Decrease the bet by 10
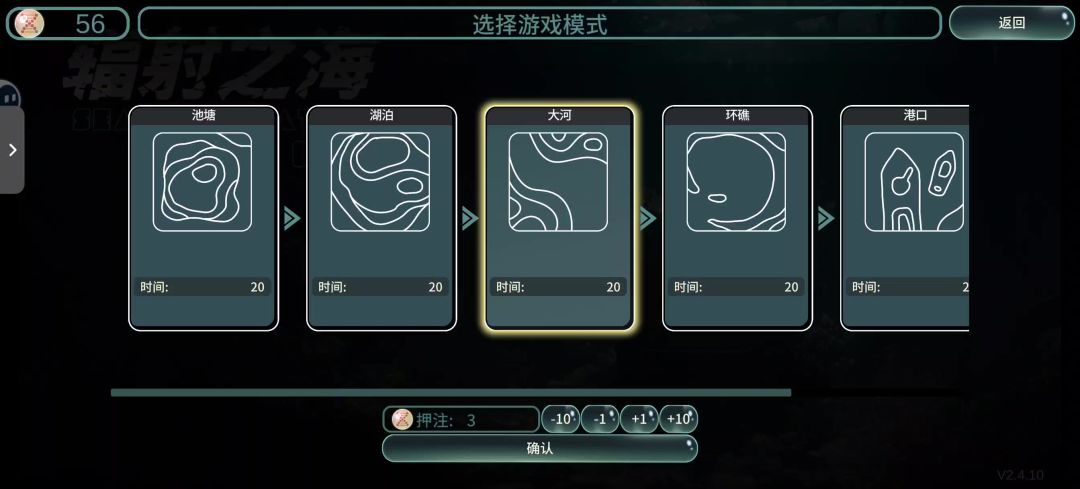The width and height of the screenshot is (1080, 489). tap(561, 419)
